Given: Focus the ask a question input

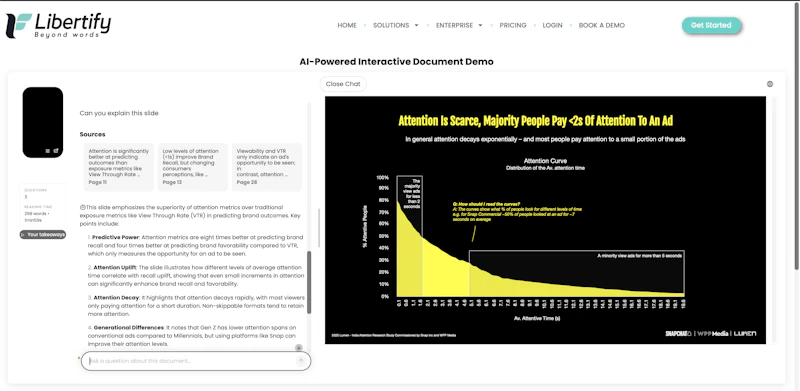Looking at the screenshot, I should pyautogui.click(x=196, y=361).
